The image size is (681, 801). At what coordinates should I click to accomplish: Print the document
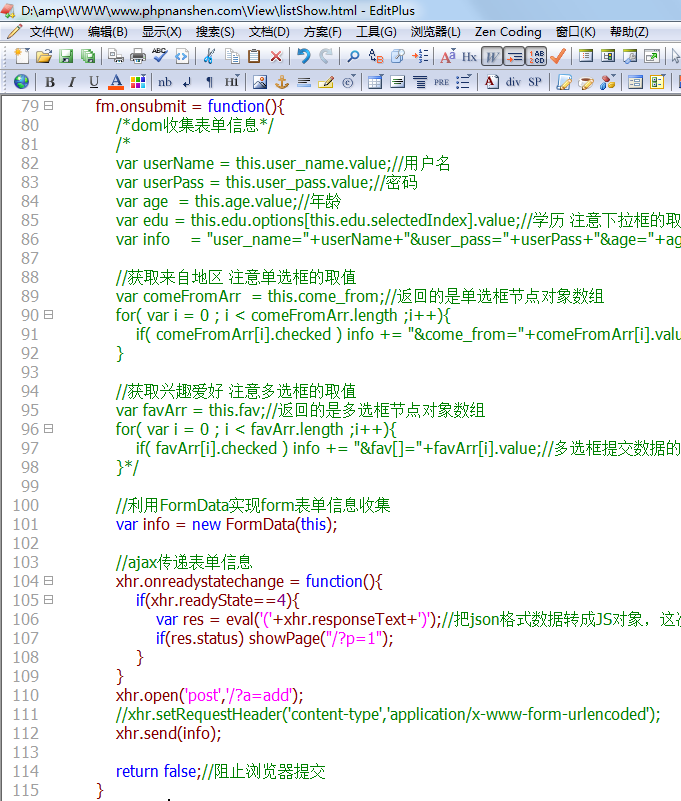coord(137,56)
